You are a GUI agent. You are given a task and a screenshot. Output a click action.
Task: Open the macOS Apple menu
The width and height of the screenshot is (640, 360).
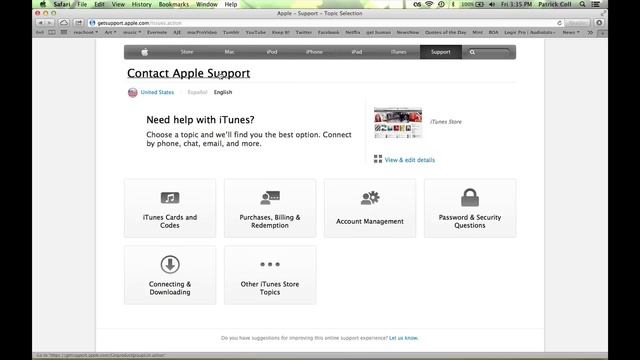tap(43, 4)
